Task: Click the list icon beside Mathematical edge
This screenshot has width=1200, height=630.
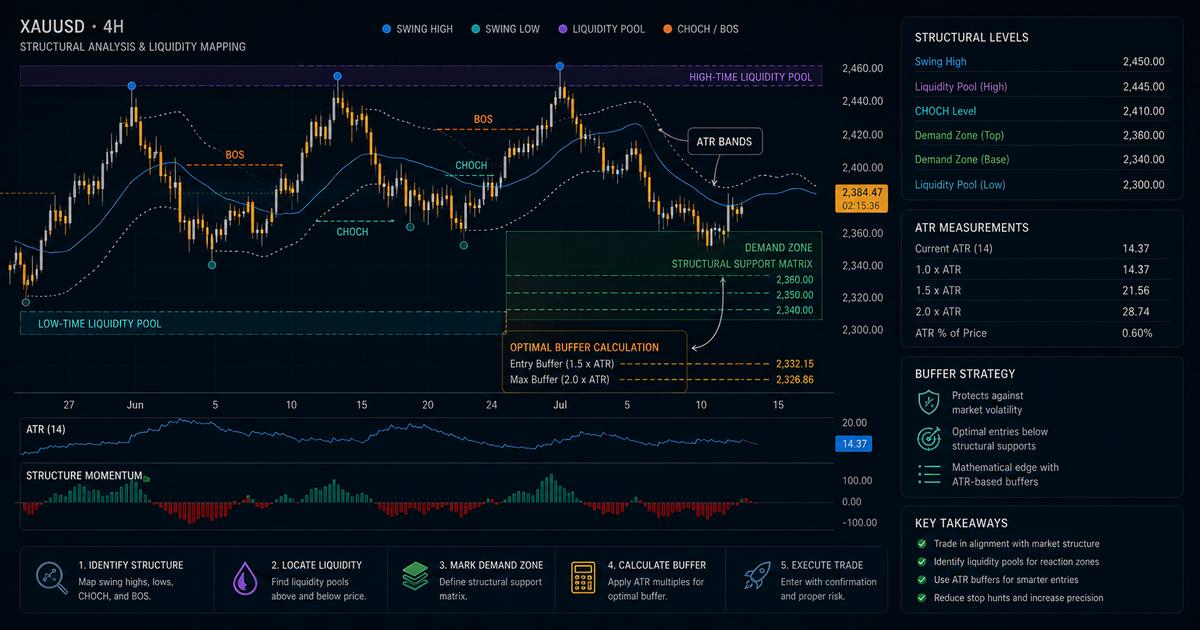Action: pyautogui.click(x=928, y=474)
